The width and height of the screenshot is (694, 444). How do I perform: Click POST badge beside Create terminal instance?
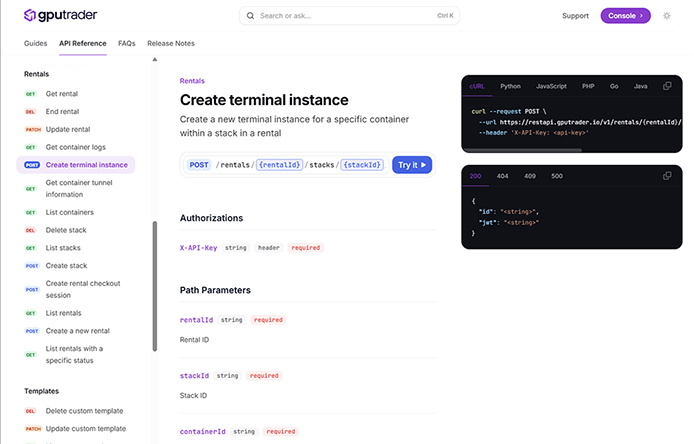32,165
